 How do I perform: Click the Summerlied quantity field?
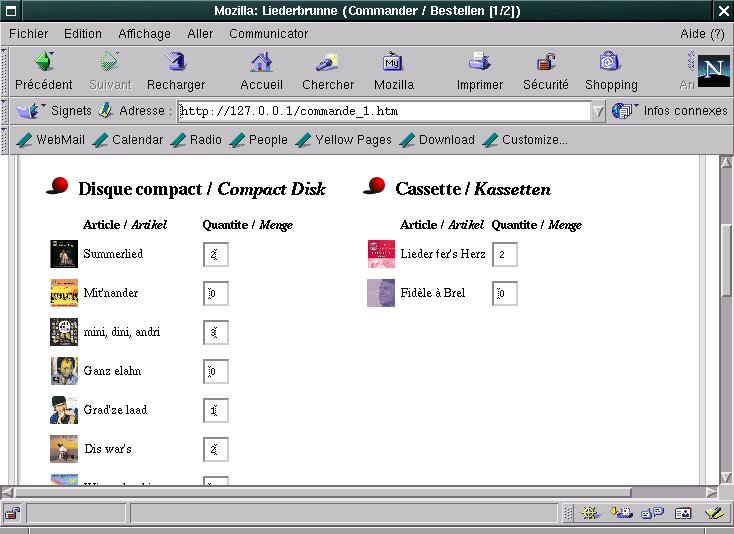216,255
